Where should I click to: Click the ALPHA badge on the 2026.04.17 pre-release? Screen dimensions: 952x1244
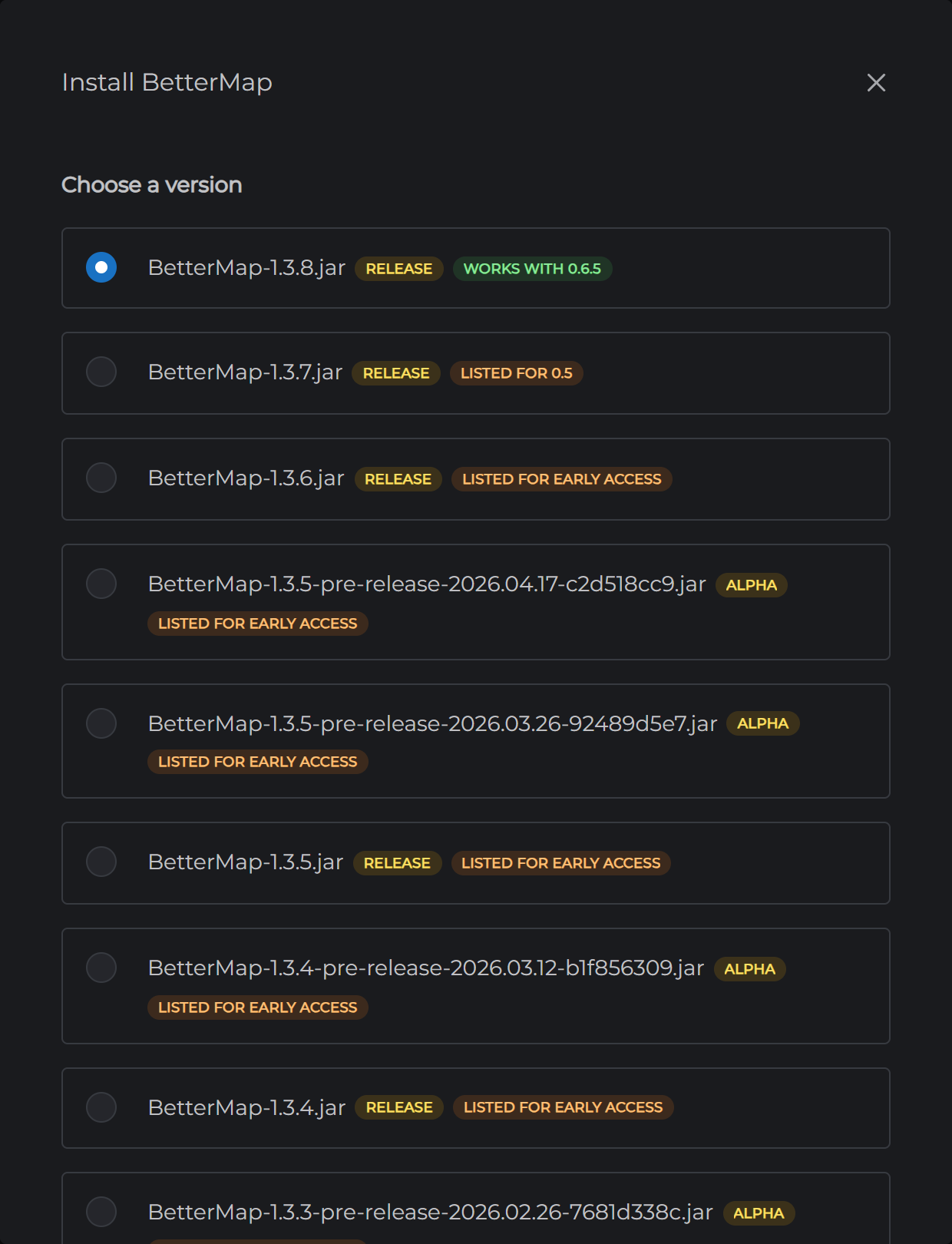tap(752, 585)
